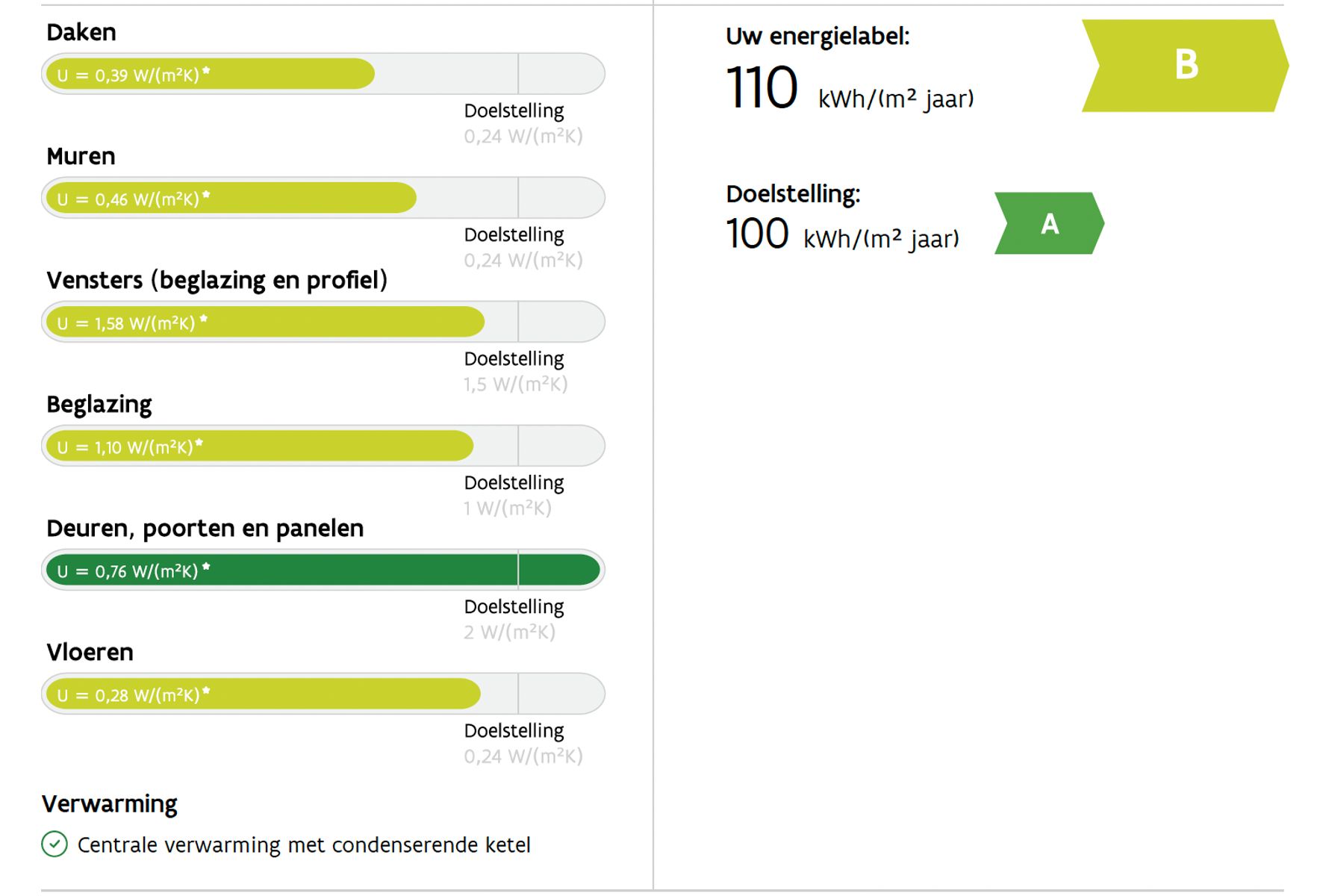Image resolution: width=1320 pixels, height=896 pixels.
Task: Click the energy label B arrow badge
Action: (1185, 66)
